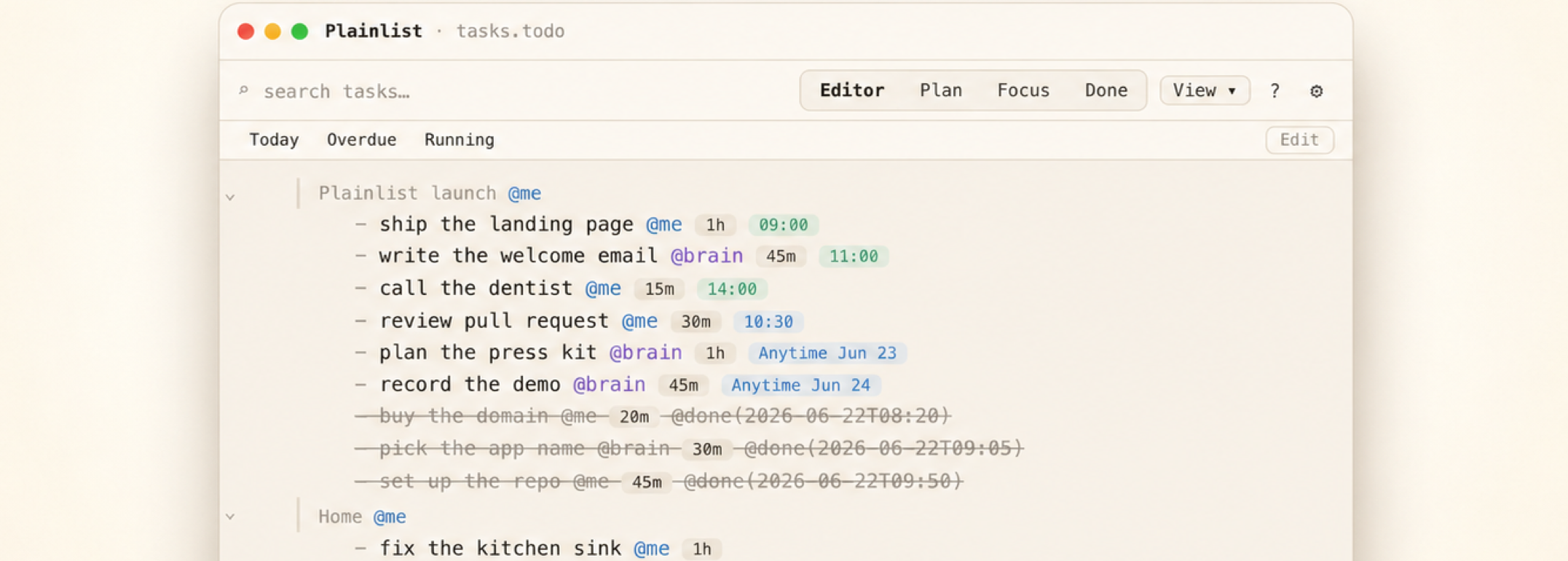The height and width of the screenshot is (561, 1568).
Task: Click the completed 'pick the app name' task
Action: [x=481, y=448]
